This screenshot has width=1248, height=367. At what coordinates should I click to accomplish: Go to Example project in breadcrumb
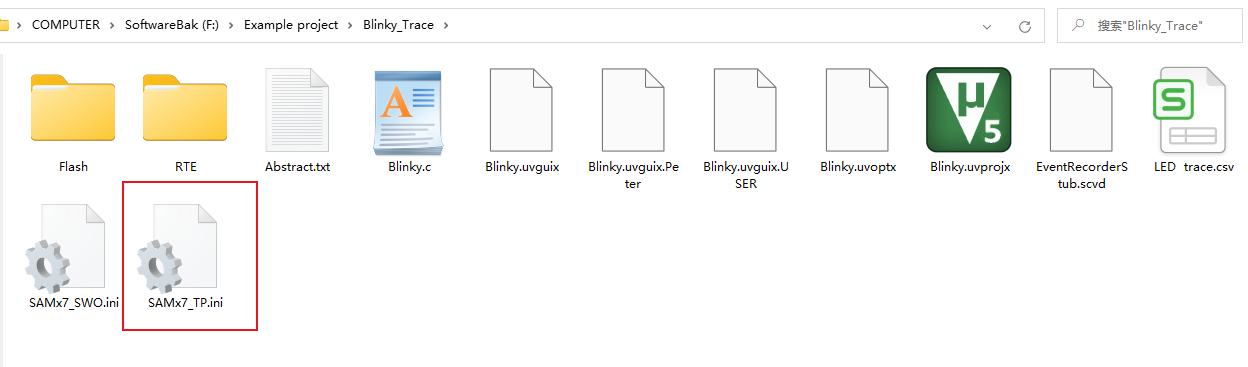pyautogui.click(x=291, y=25)
